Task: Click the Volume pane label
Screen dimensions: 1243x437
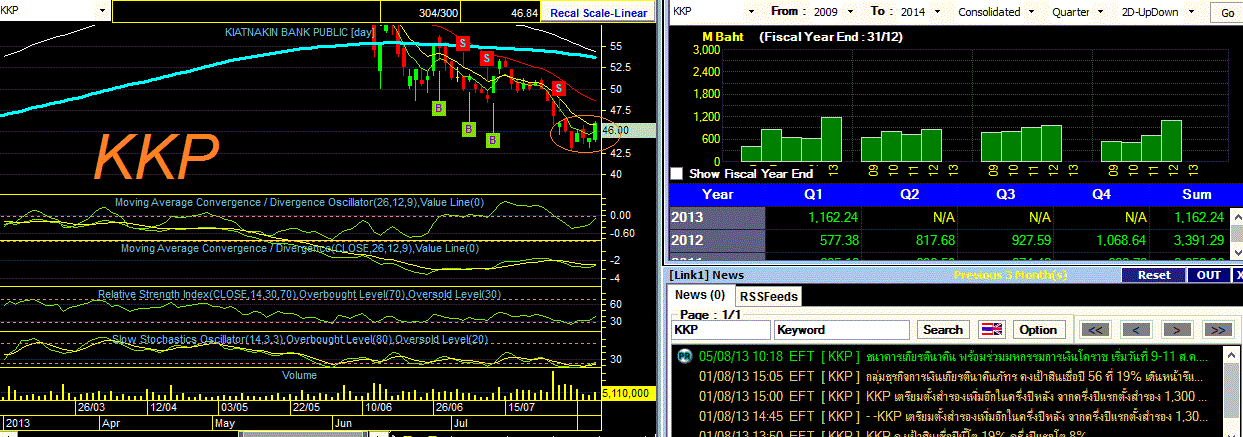Action: click(299, 375)
